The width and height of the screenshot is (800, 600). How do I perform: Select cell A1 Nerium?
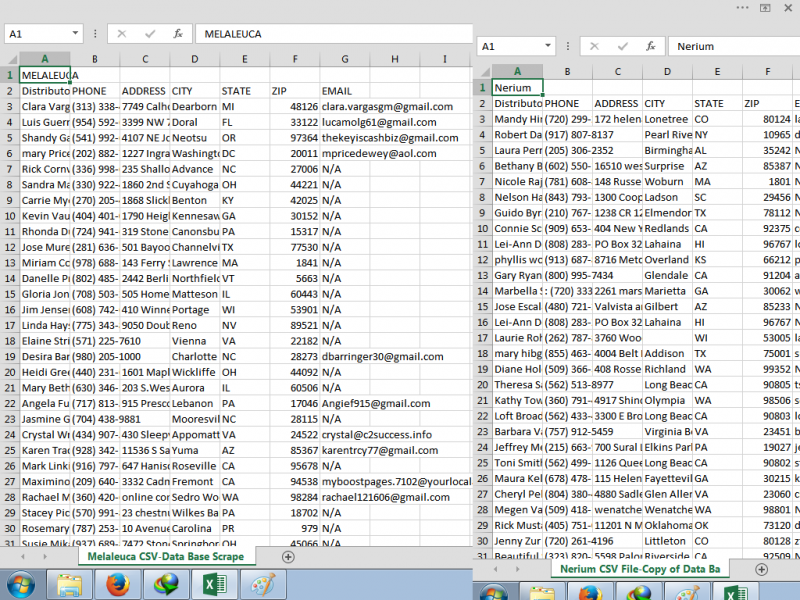(x=517, y=88)
